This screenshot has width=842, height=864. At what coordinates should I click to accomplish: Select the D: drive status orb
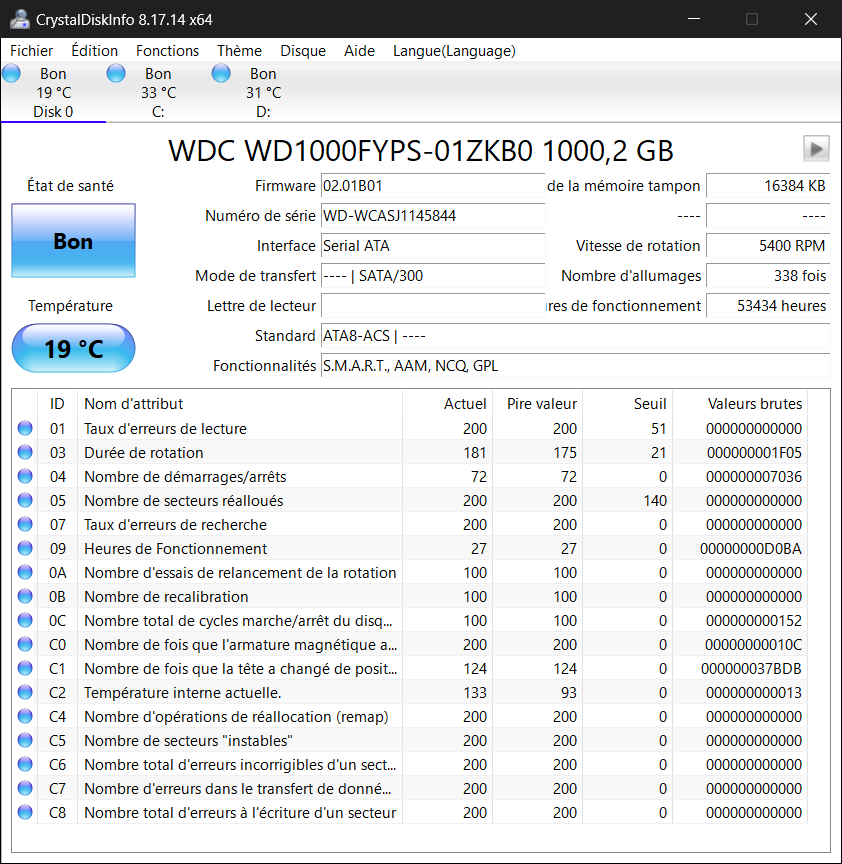(221, 73)
